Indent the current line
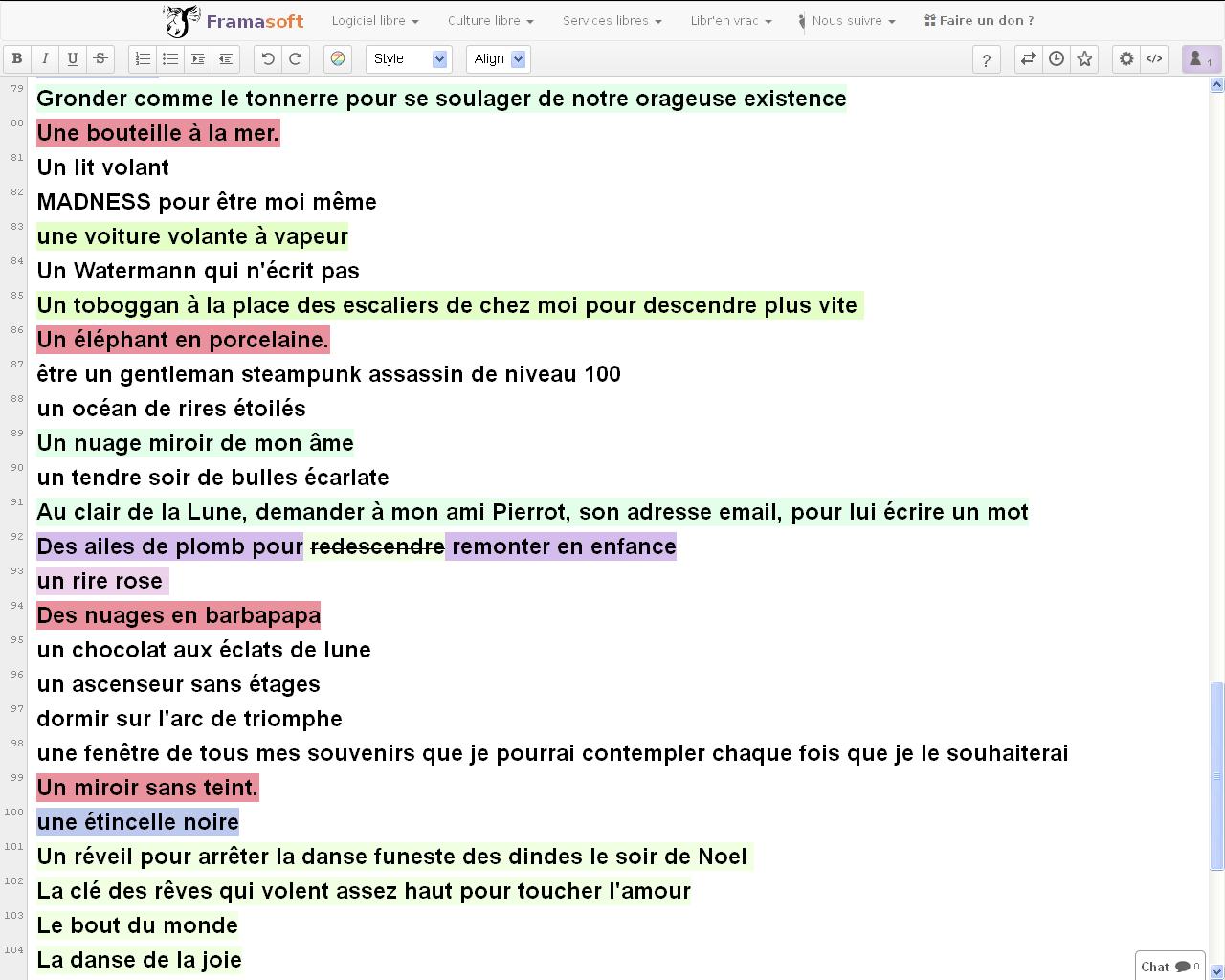 (x=198, y=59)
